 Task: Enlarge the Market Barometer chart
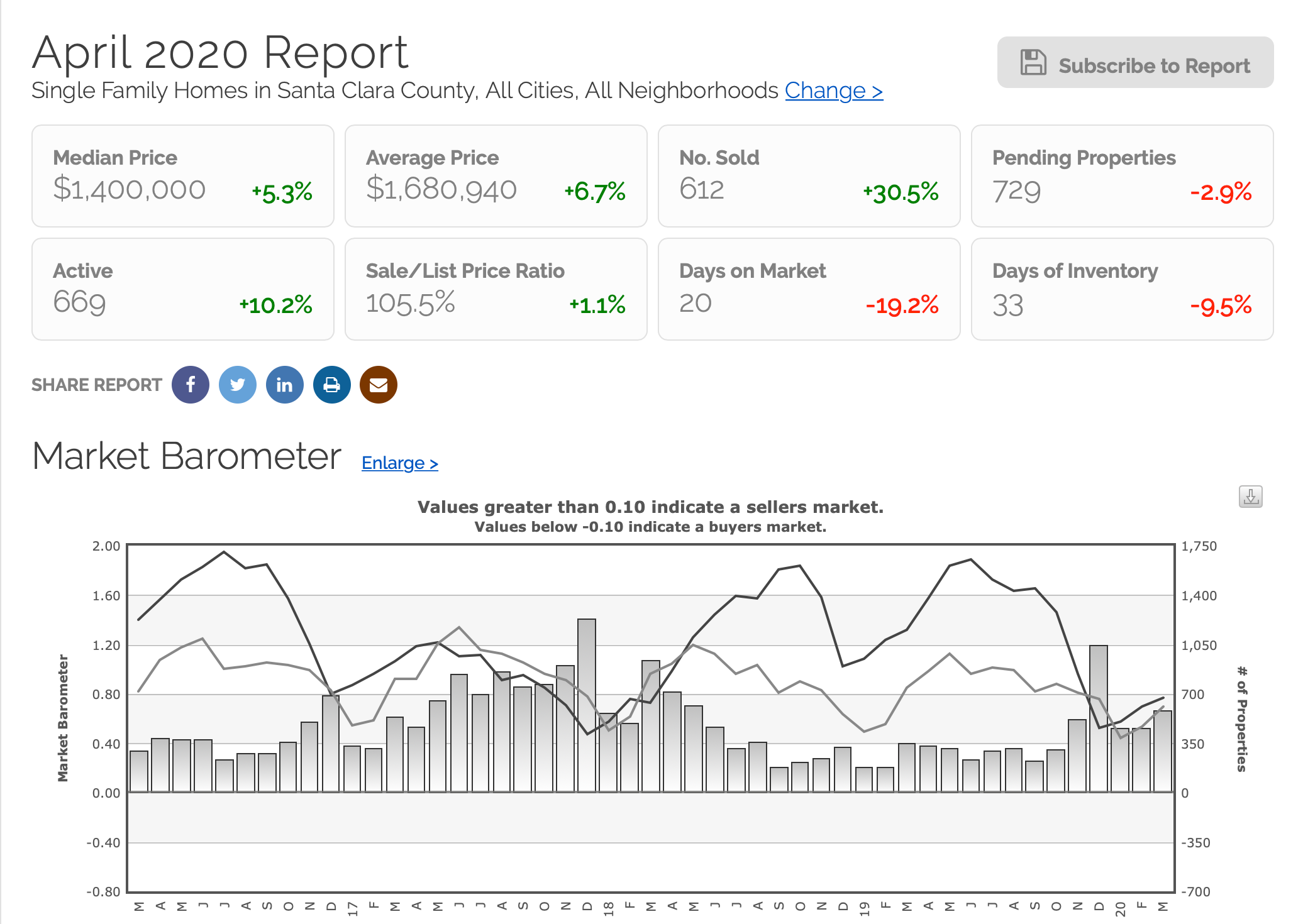pyautogui.click(x=400, y=463)
